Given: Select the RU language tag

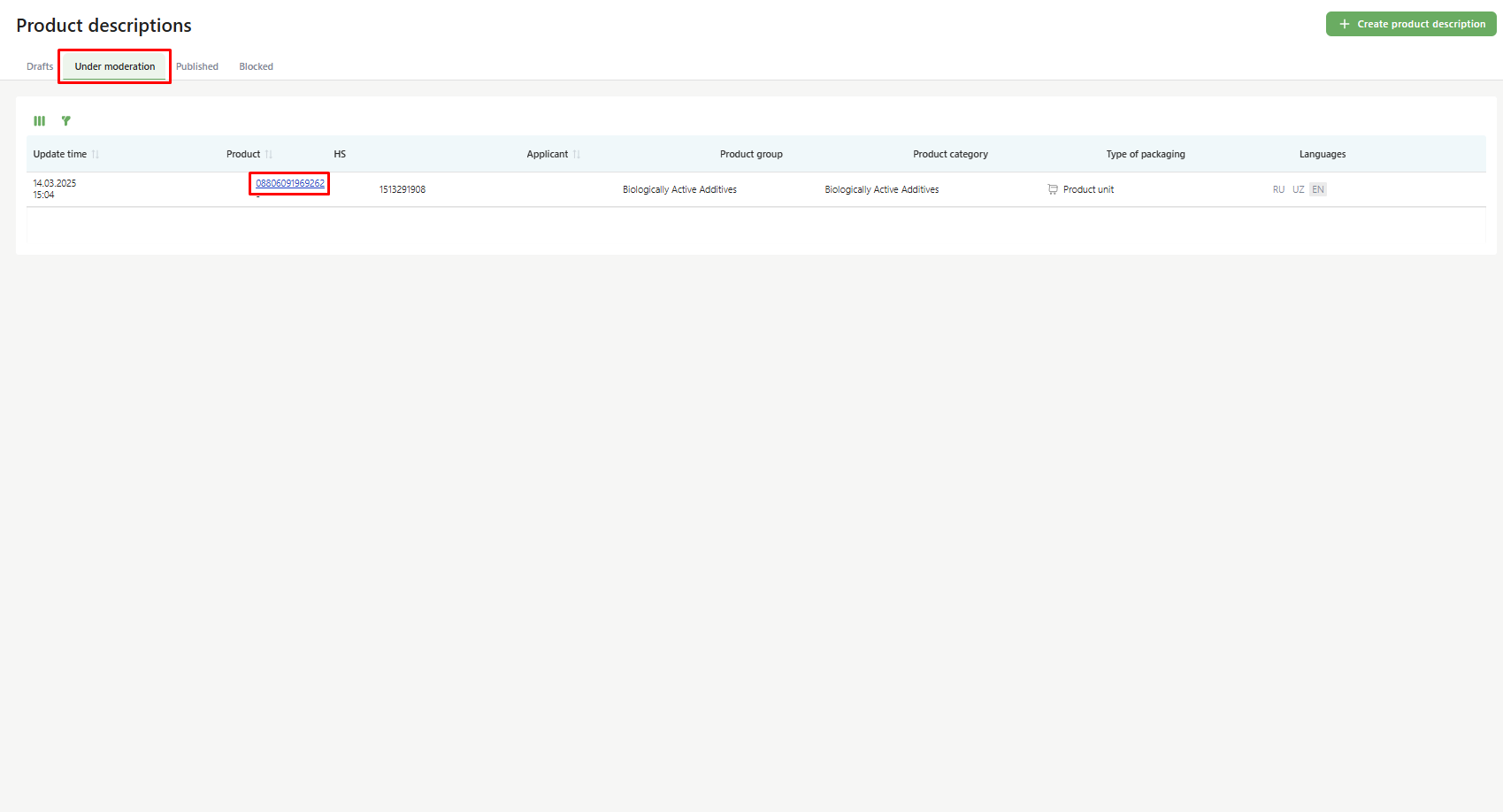Looking at the screenshot, I should pos(1278,189).
